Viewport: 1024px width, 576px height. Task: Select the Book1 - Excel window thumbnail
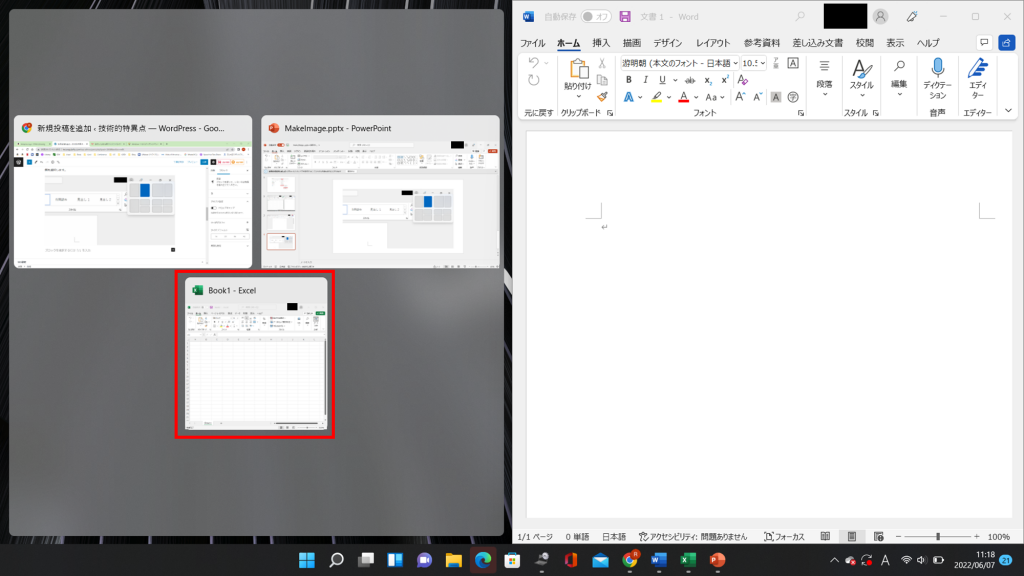coord(255,356)
